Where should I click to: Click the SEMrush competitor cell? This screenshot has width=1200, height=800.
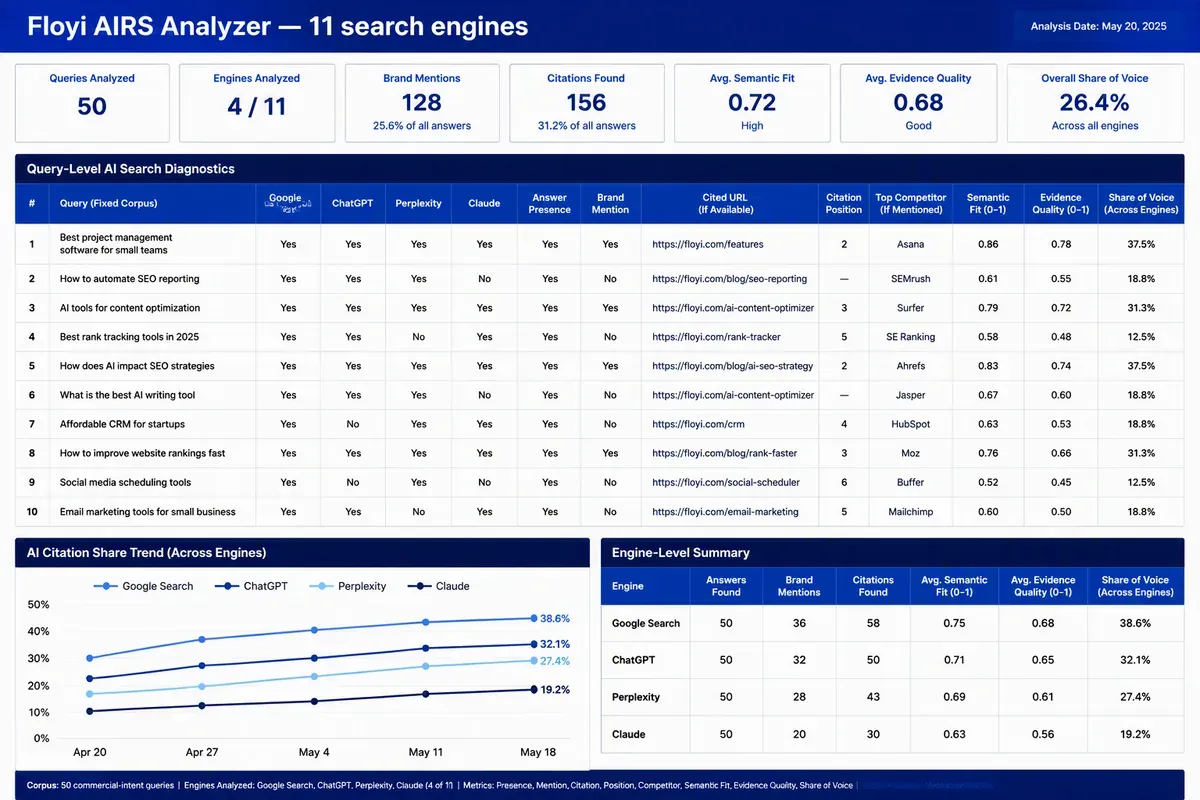pos(910,279)
